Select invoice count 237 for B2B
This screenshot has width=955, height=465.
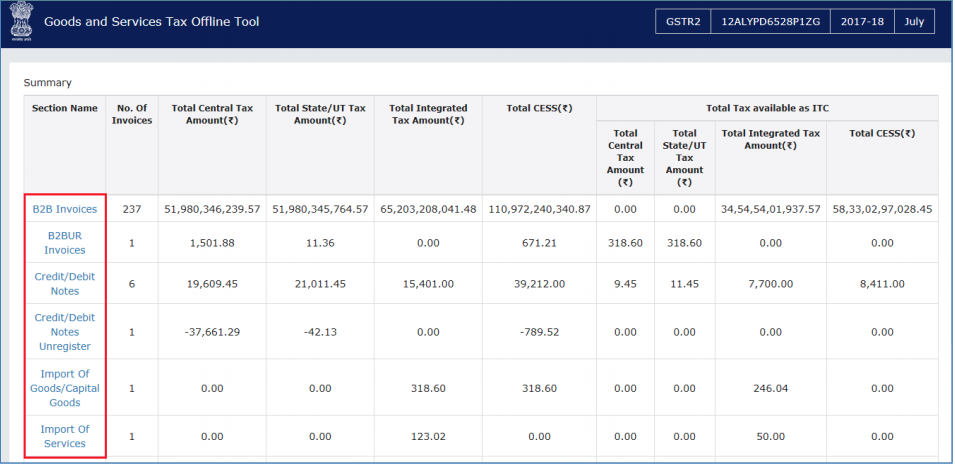(132, 209)
